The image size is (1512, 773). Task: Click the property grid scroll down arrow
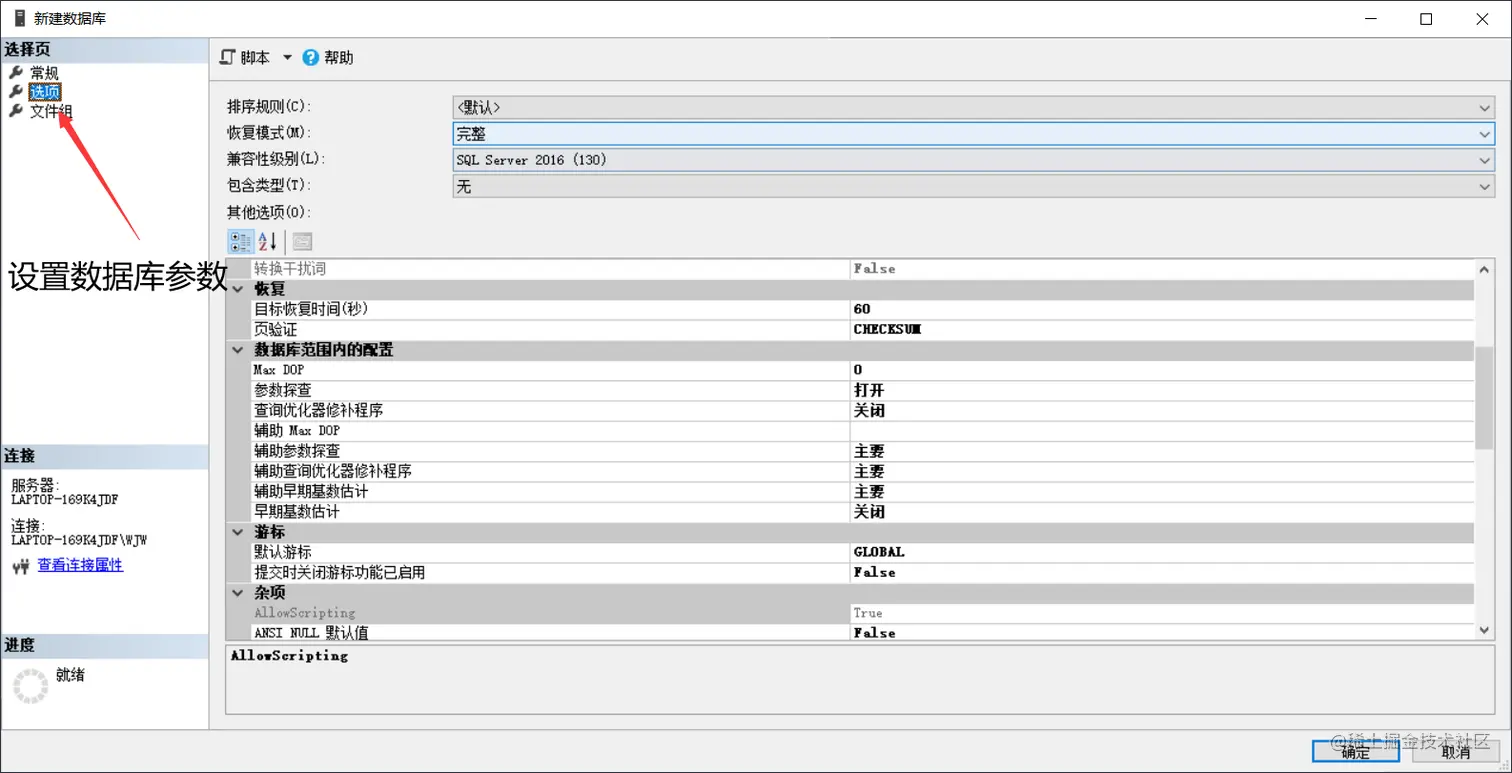click(x=1484, y=630)
